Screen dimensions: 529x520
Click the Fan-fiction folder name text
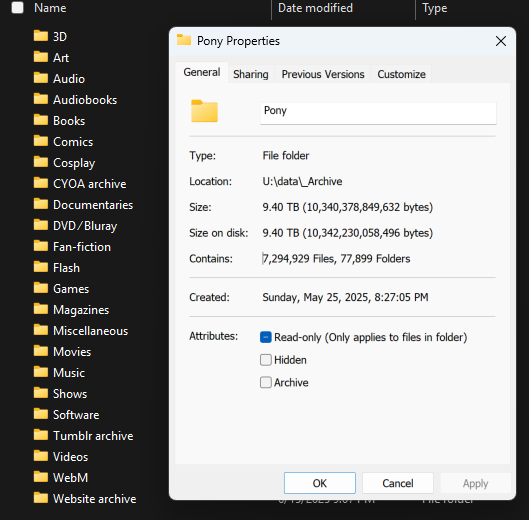[82, 247]
